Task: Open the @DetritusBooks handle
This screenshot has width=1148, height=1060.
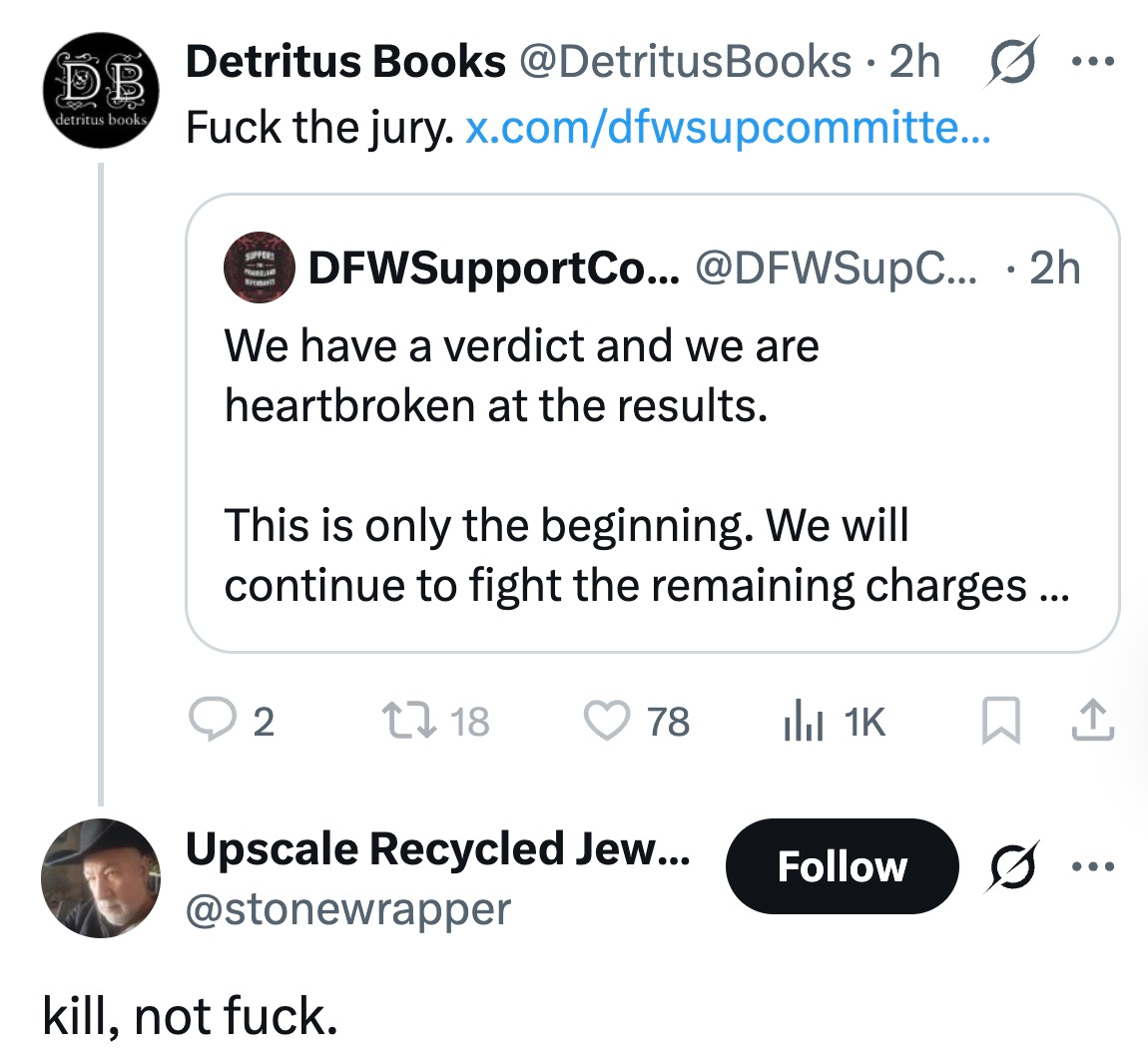Action: pyautogui.click(x=684, y=62)
